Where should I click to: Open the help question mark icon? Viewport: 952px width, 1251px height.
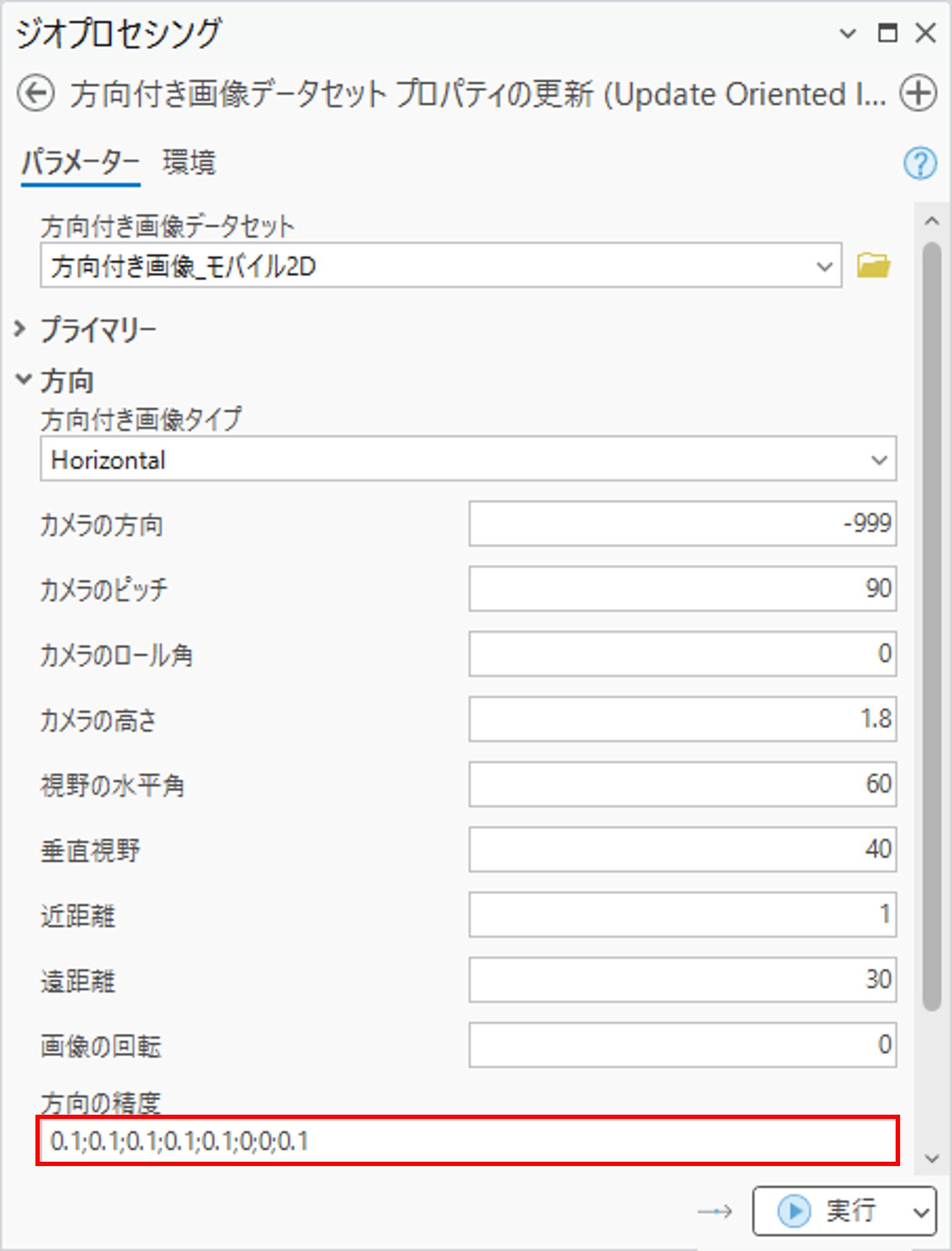[x=920, y=163]
